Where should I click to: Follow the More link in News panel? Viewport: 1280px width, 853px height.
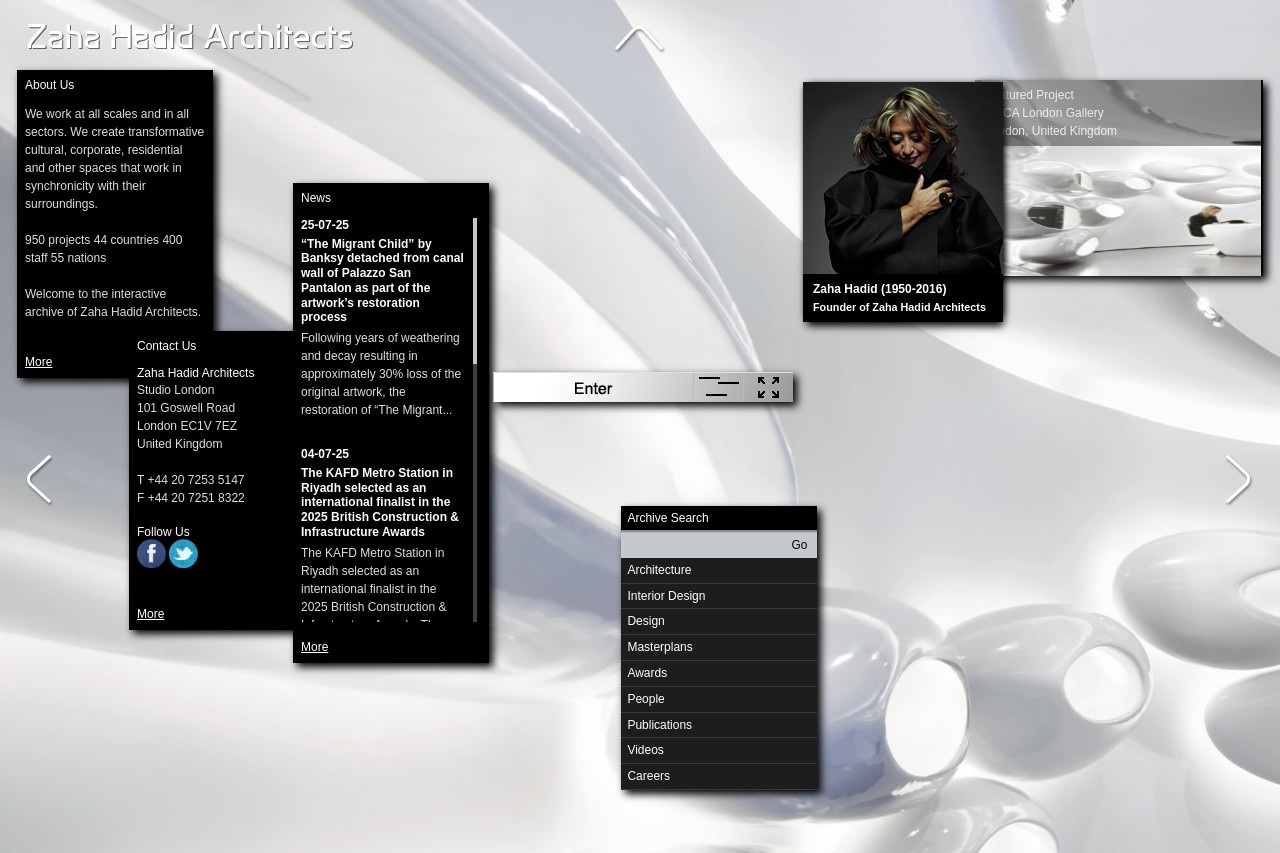pos(314,647)
